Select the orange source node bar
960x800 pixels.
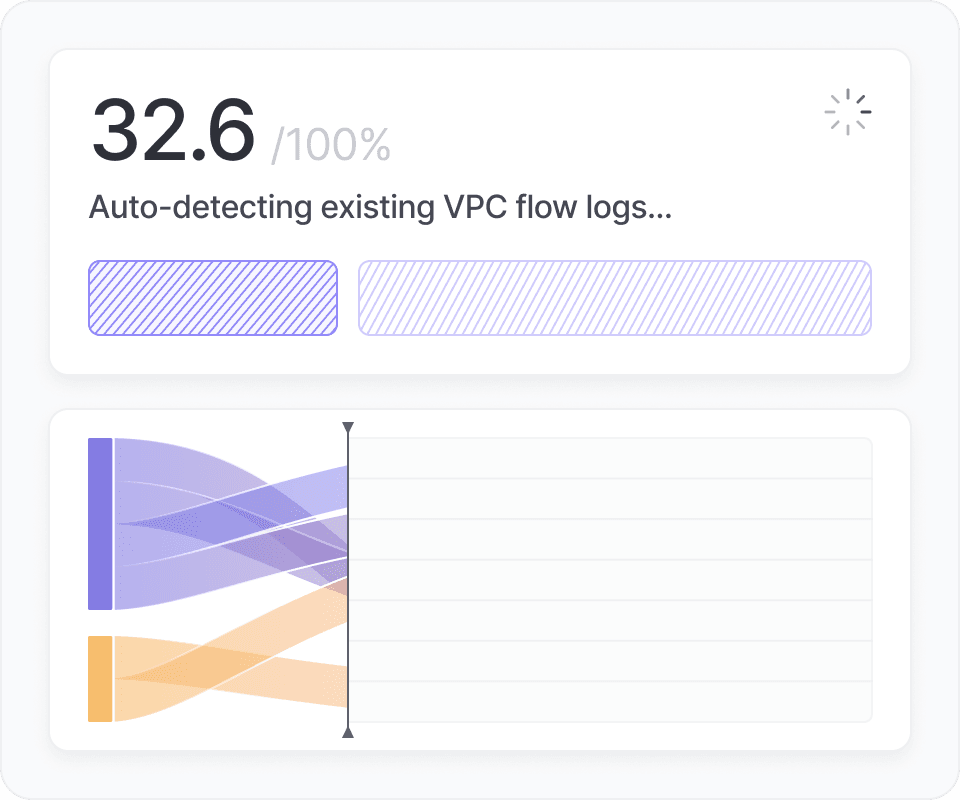(x=100, y=678)
